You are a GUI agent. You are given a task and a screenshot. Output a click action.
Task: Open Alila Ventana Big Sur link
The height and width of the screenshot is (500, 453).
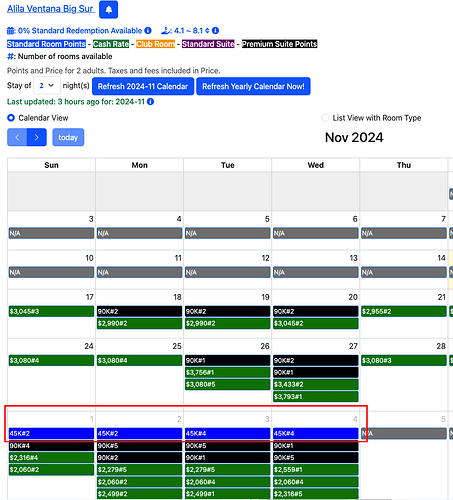pos(50,9)
